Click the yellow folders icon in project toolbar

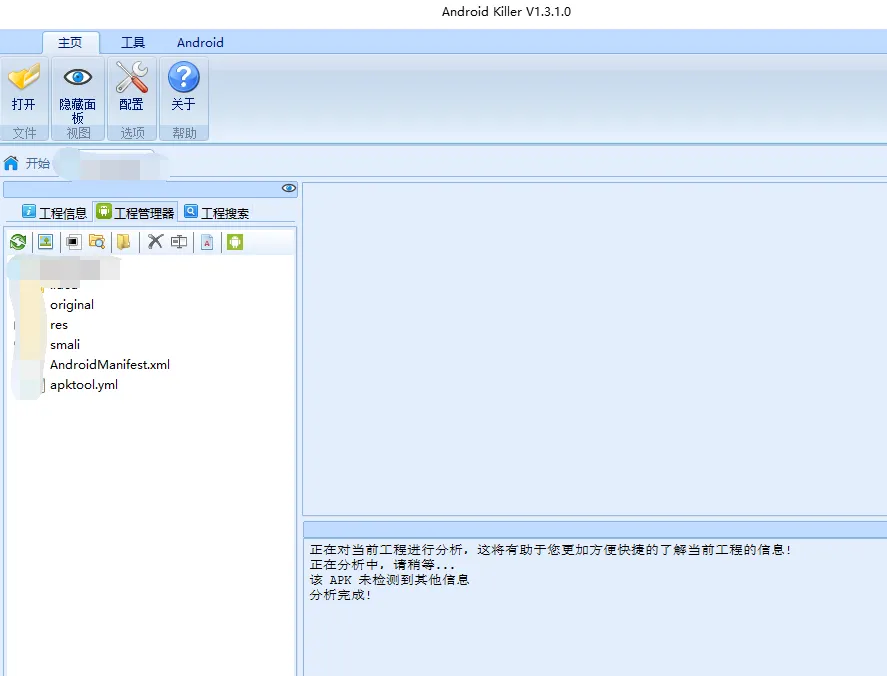click(x=123, y=241)
